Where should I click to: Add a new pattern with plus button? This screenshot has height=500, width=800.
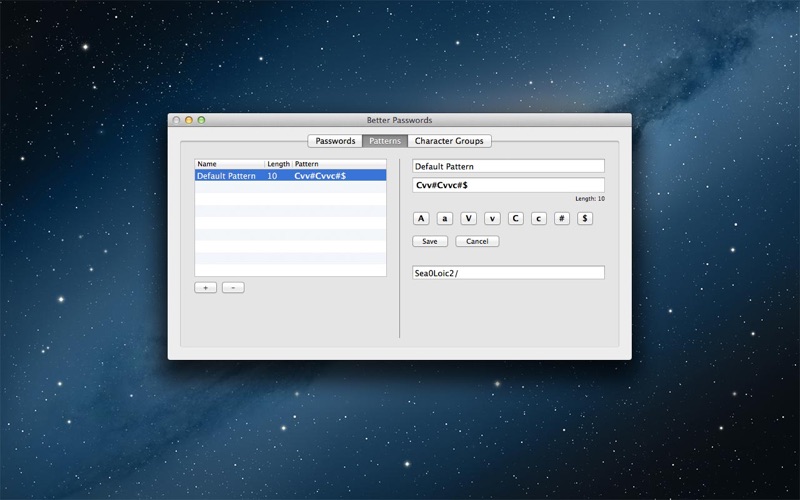coord(206,288)
